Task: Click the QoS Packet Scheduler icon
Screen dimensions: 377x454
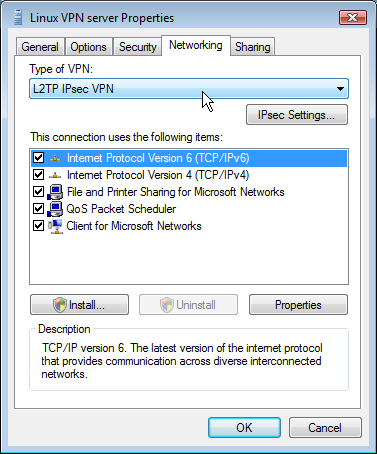Action: click(x=55, y=209)
